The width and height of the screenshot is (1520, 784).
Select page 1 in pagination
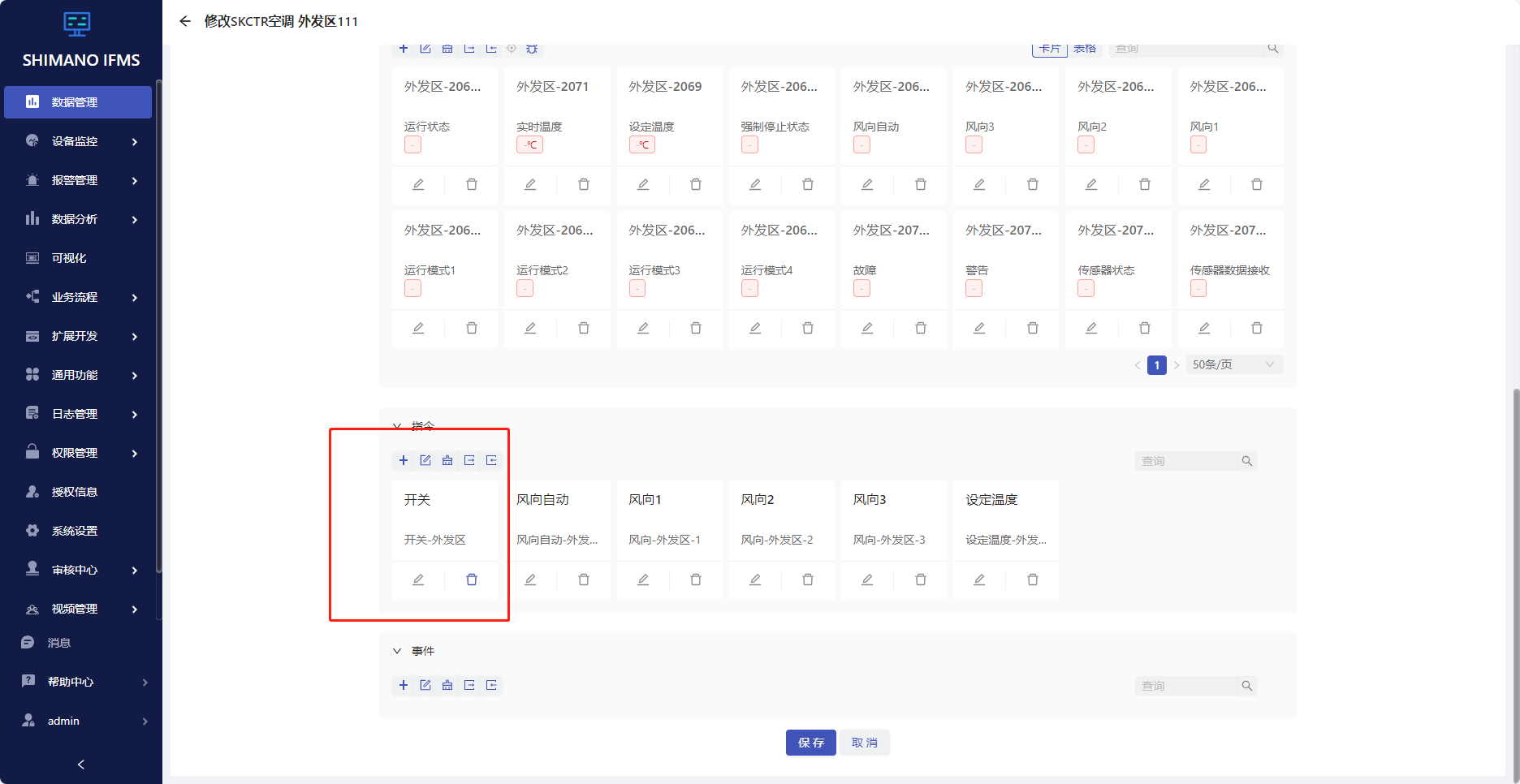click(x=1157, y=365)
